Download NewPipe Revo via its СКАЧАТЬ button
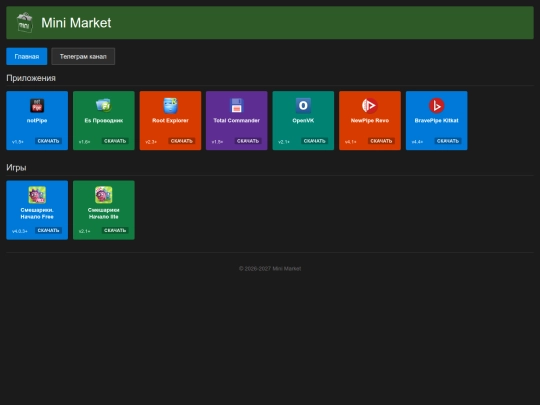Screen dimensions: 540x405 pyautogui.click(x=381, y=141)
